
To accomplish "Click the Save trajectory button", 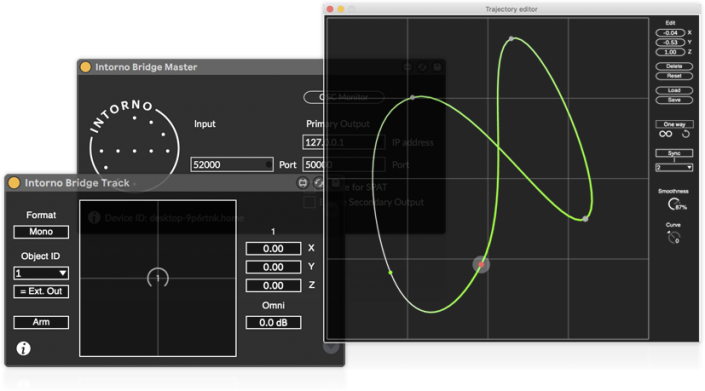I will coord(674,100).
